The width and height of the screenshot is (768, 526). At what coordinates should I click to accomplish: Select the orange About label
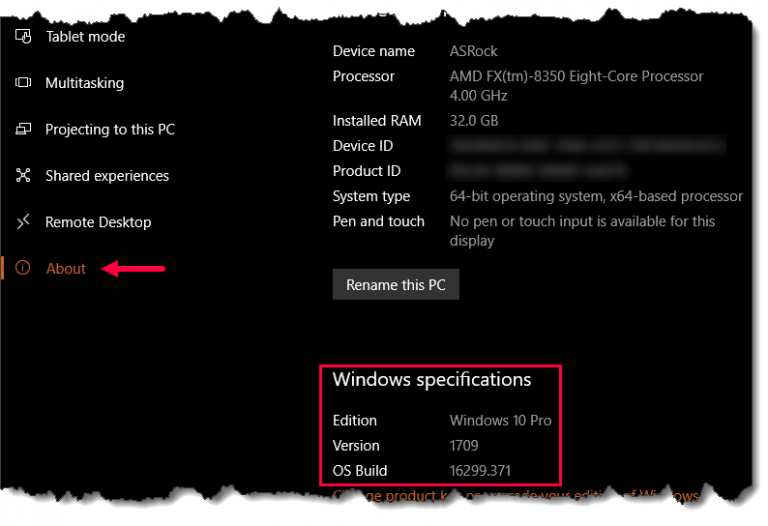coord(66,268)
